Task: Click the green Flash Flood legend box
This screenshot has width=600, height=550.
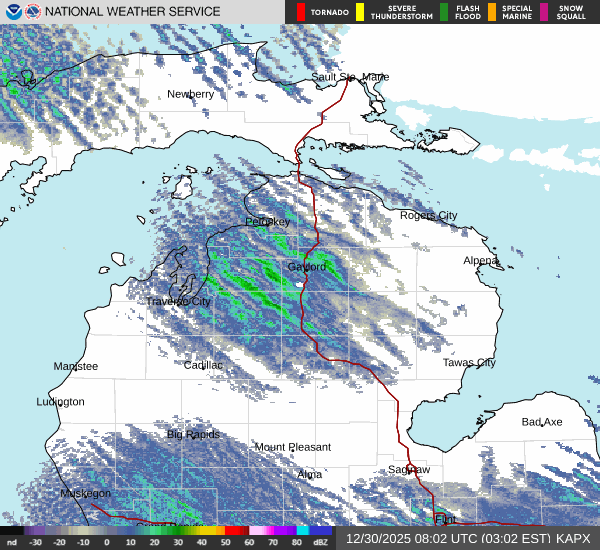Action: pyautogui.click(x=447, y=12)
